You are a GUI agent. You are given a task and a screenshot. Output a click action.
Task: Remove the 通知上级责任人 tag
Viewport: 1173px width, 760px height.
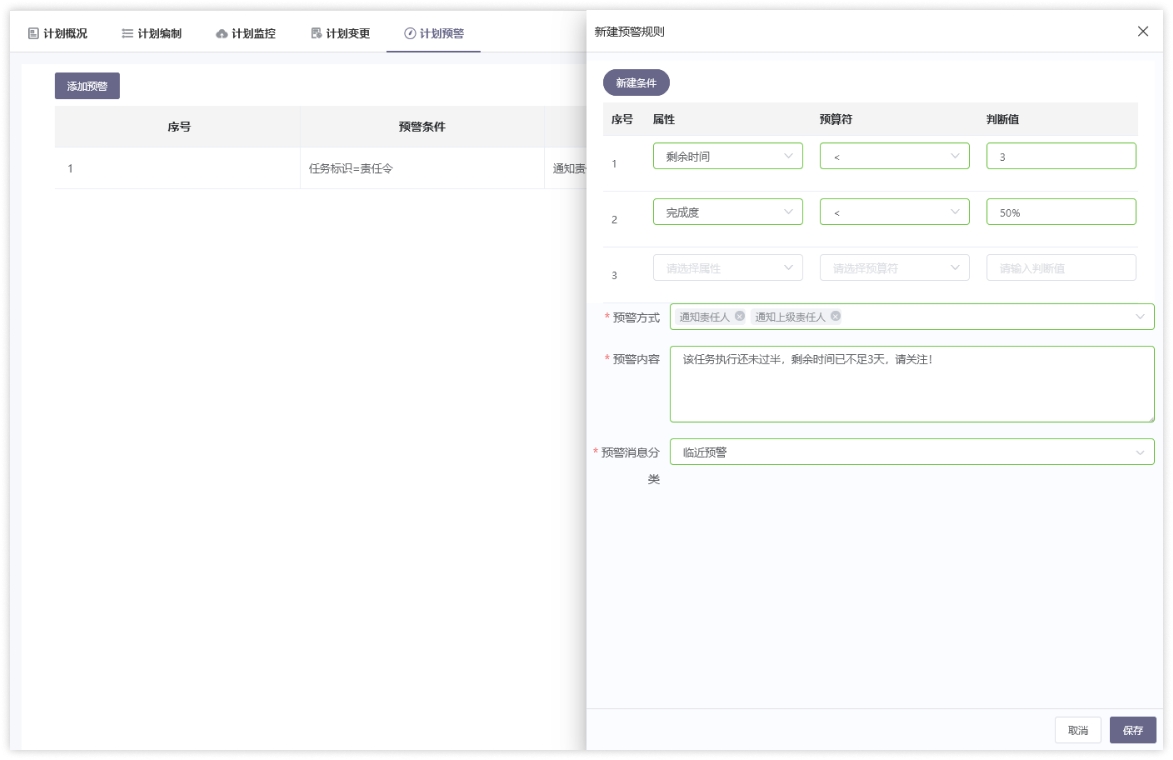835,317
